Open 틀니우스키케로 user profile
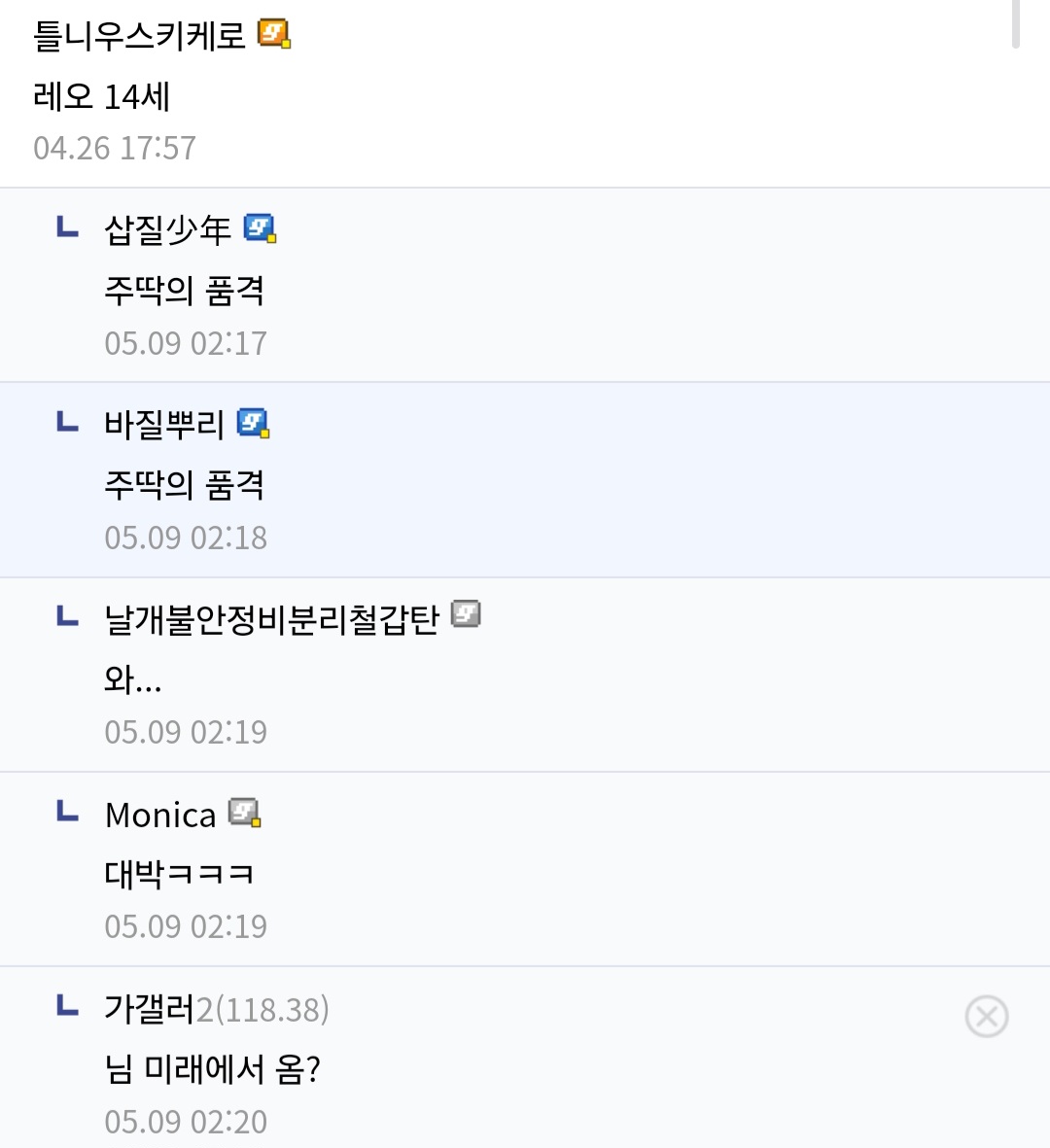 tap(140, 36)
